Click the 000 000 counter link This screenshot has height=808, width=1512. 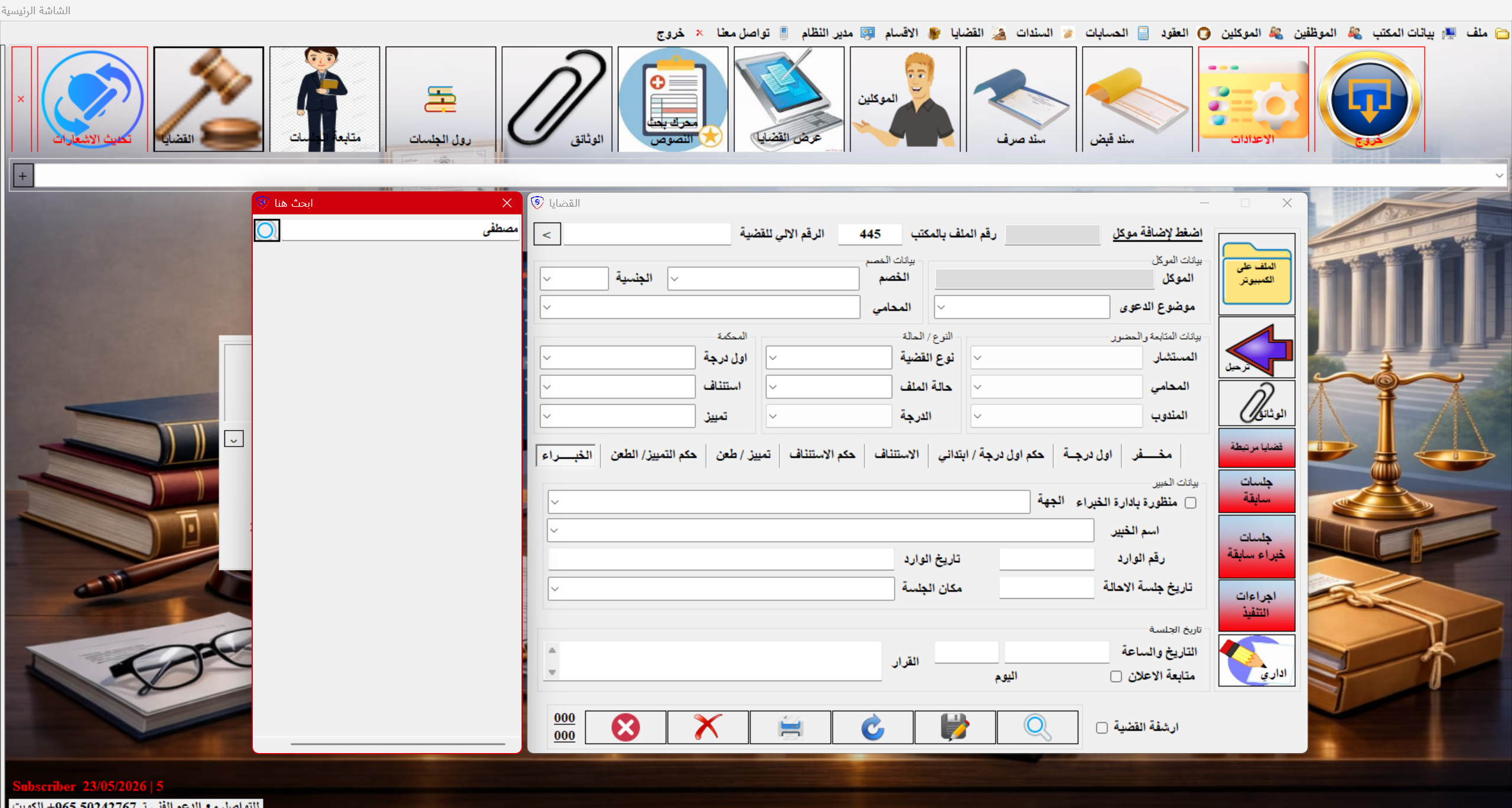pyautogui.click(x=565, y=727)
